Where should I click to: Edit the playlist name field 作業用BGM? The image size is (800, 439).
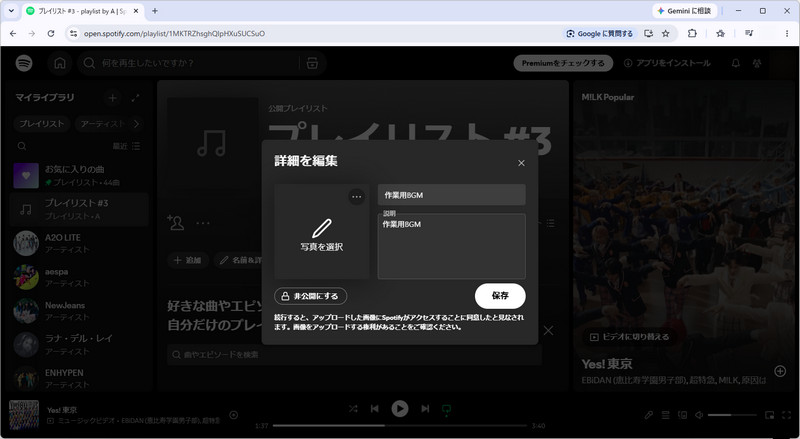(452, 195)
